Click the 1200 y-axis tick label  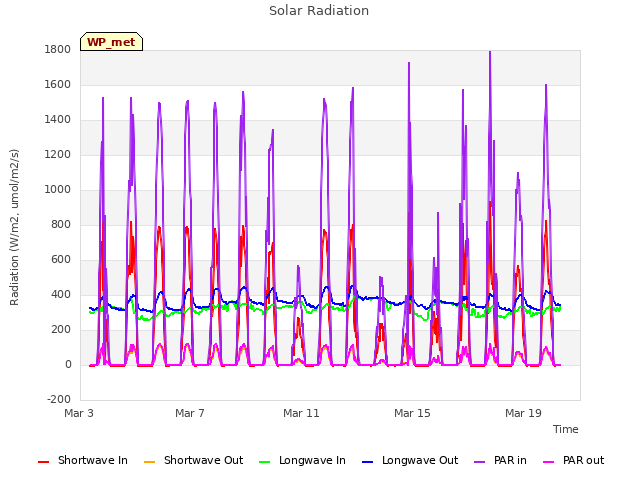click(x=58, y=155)
